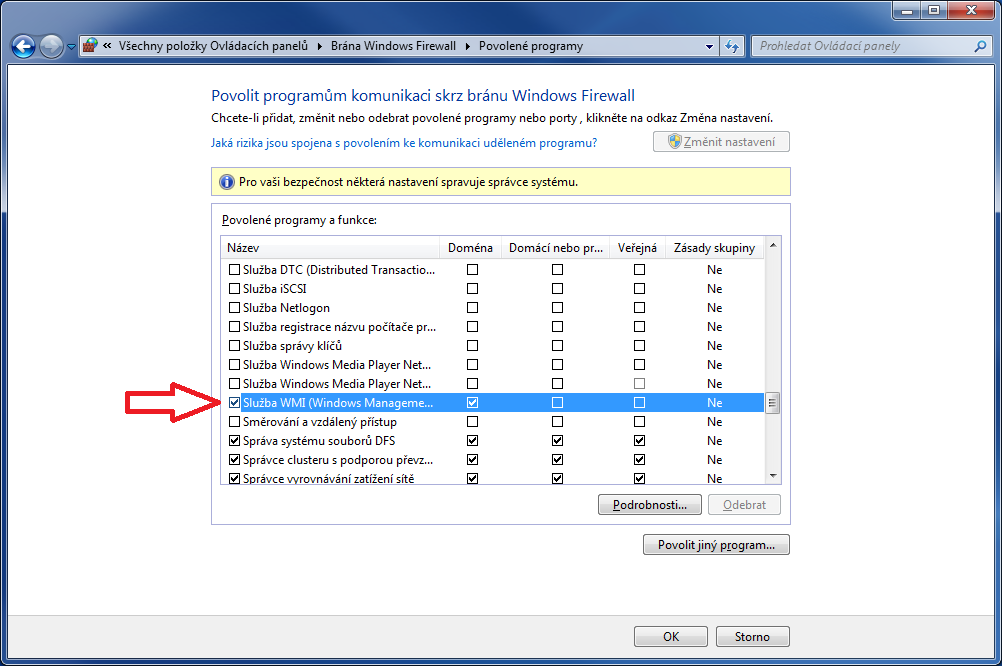The width and height of the screenshot is (1002, 666).
Task: Click the search magnifier icon
Action: click(x=980, y=46)
